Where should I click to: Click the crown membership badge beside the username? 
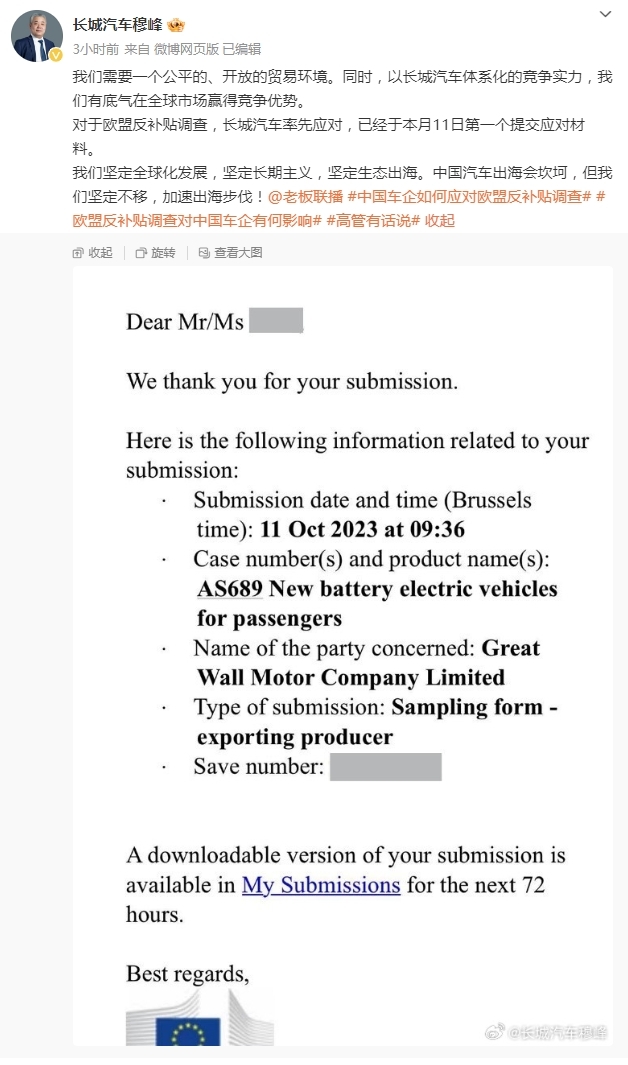[176, 25]
